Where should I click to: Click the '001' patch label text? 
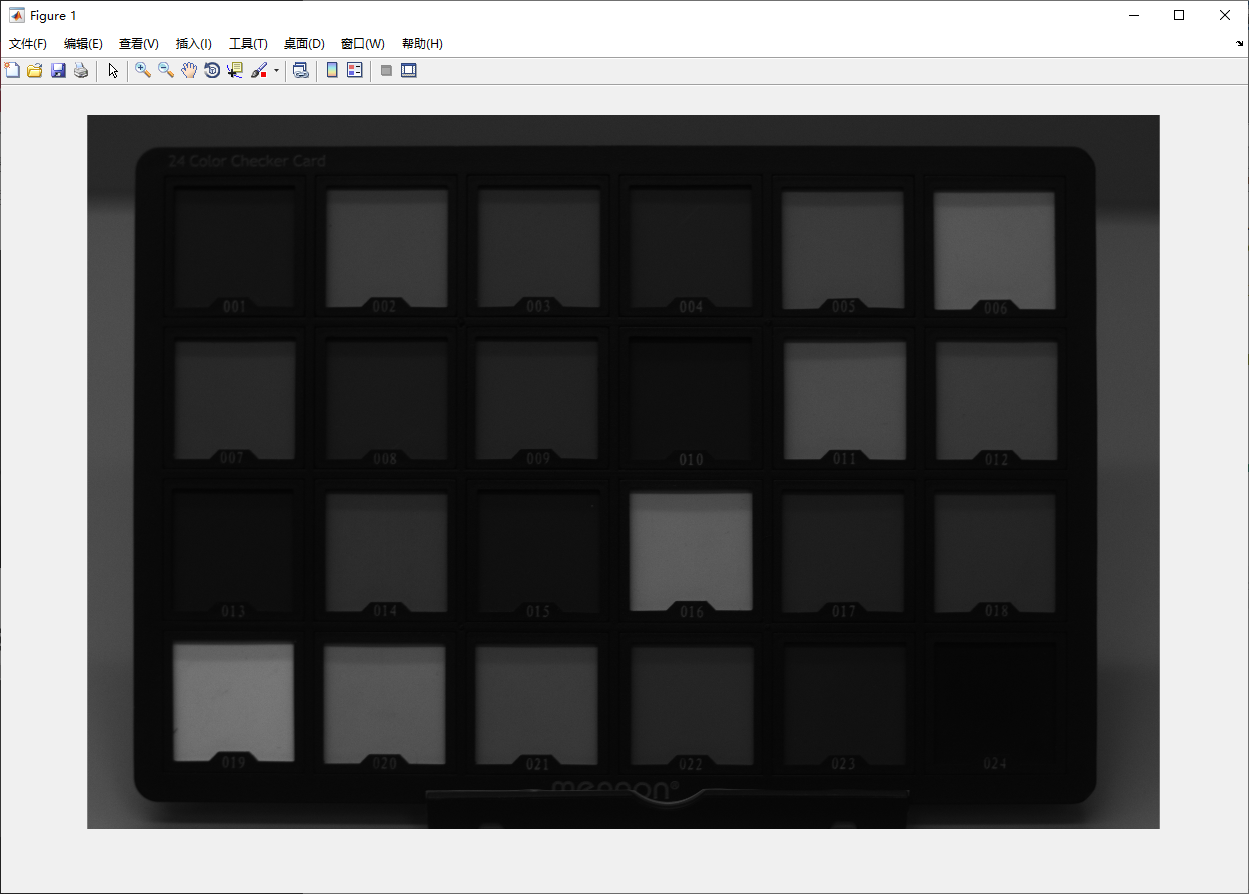point(234,307)
